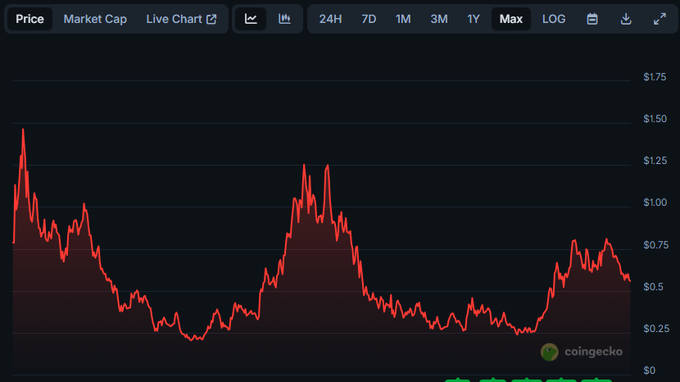
Task: Select the line chart view icon
Action: coord(251,19)
